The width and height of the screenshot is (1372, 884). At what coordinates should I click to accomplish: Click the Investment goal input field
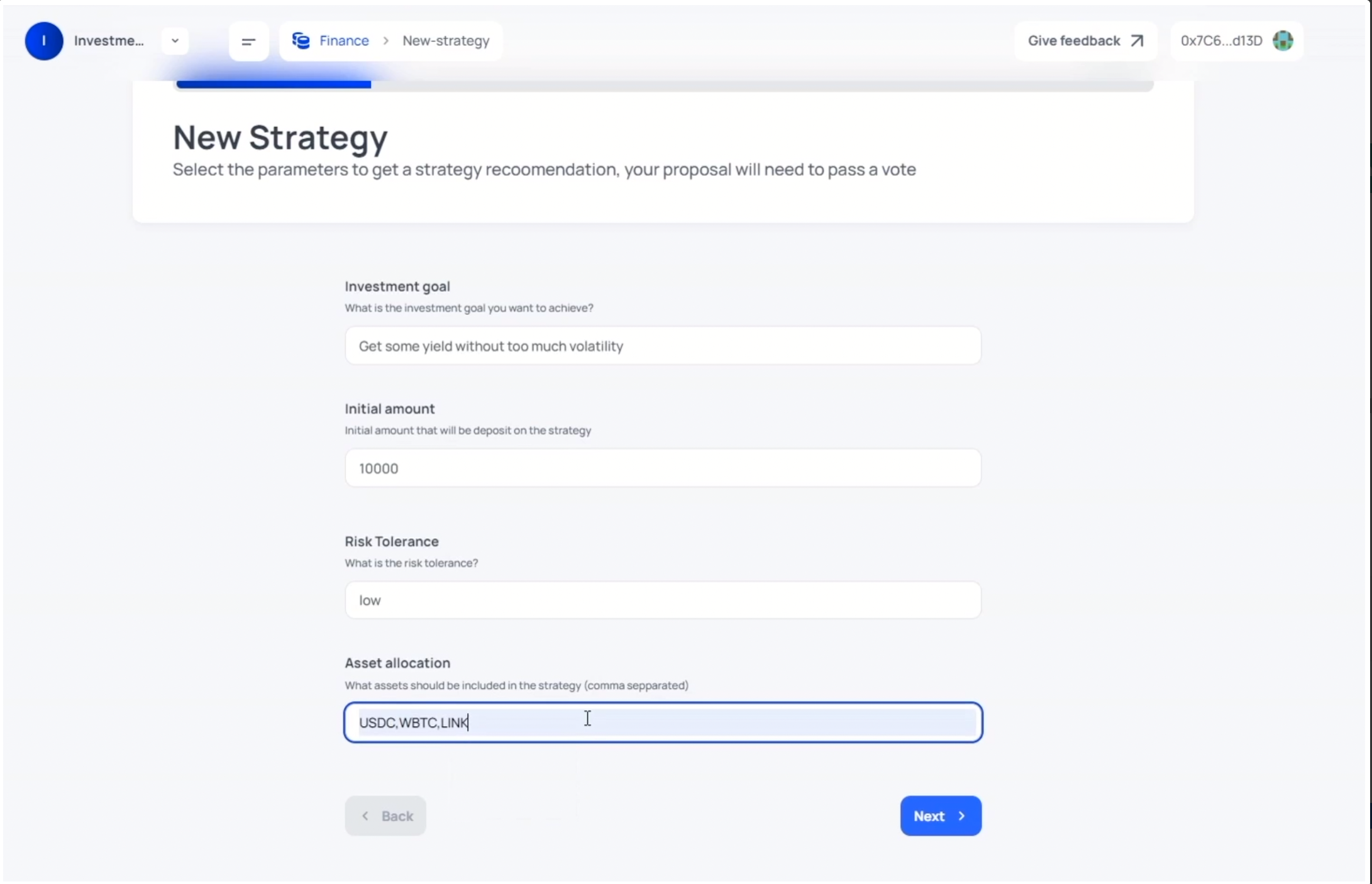[x=662, y=345]
